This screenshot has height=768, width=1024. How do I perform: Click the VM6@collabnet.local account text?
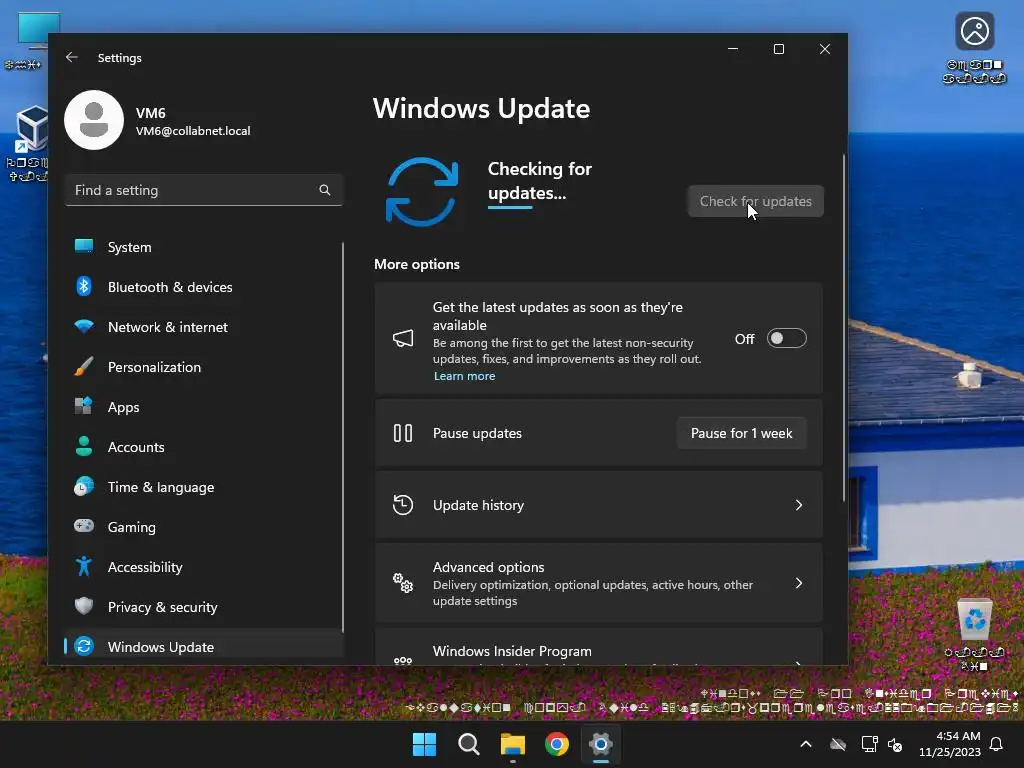pyautogui.click(x=193, y=131)
